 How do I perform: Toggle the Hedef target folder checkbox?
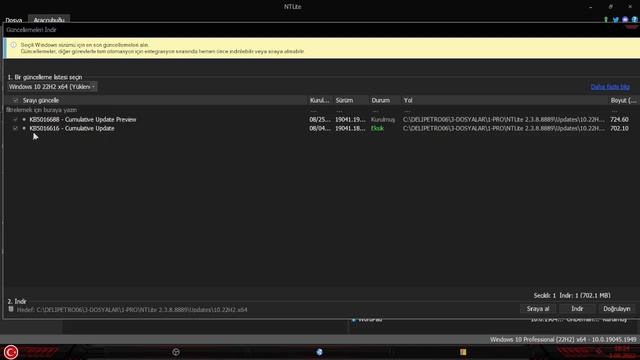click(x=11, y=309)
